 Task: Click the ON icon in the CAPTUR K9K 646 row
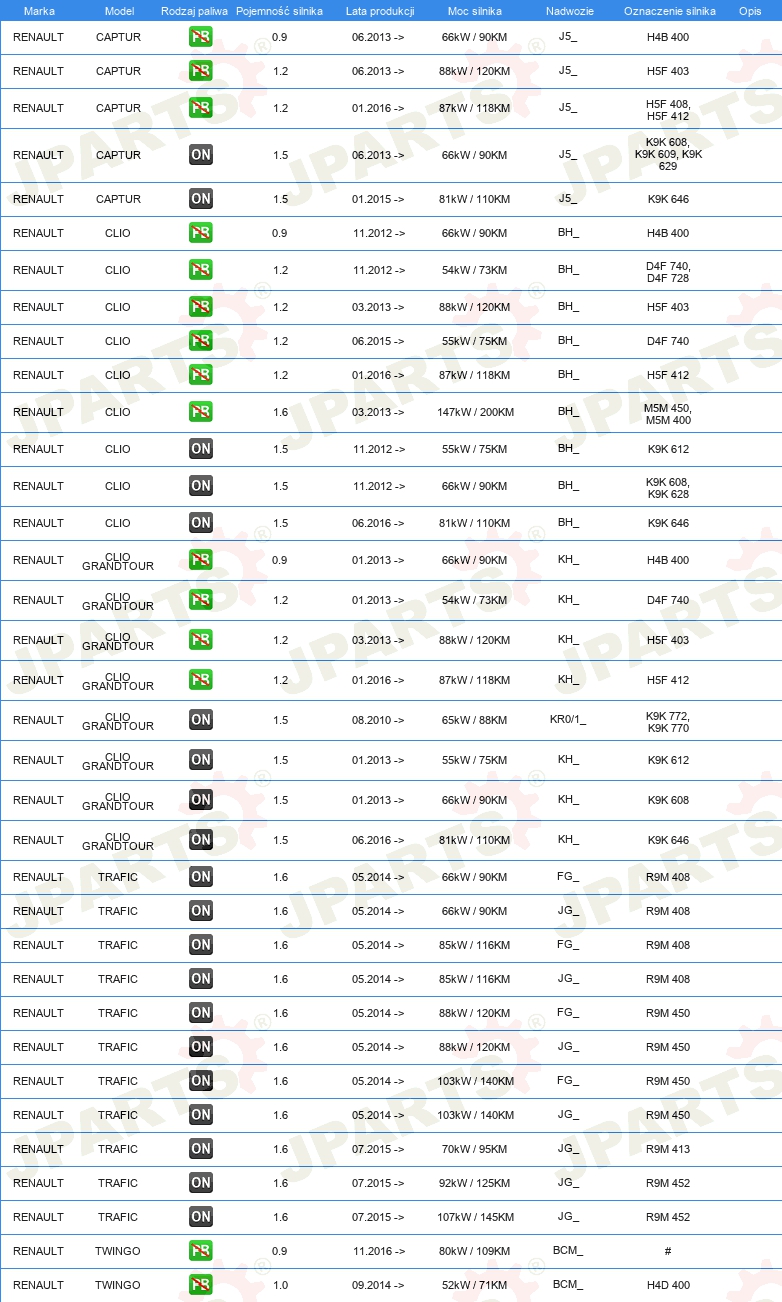tap(201, 199)
